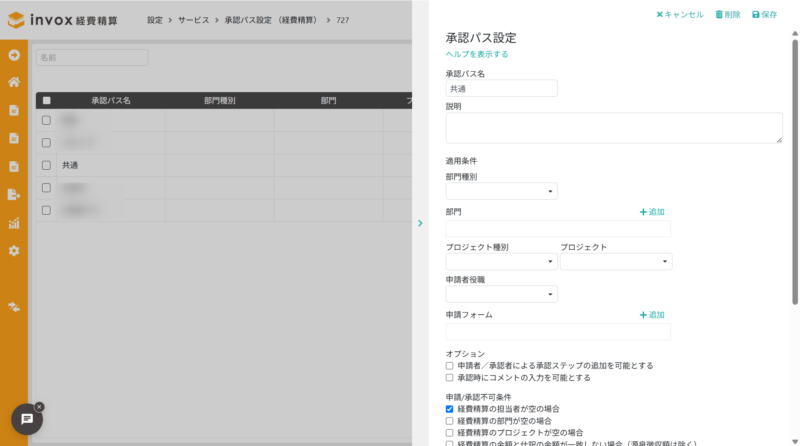Enable 承認ステップの追加を可能とする checkbox

pyautogui.click(x=449, y=366)
